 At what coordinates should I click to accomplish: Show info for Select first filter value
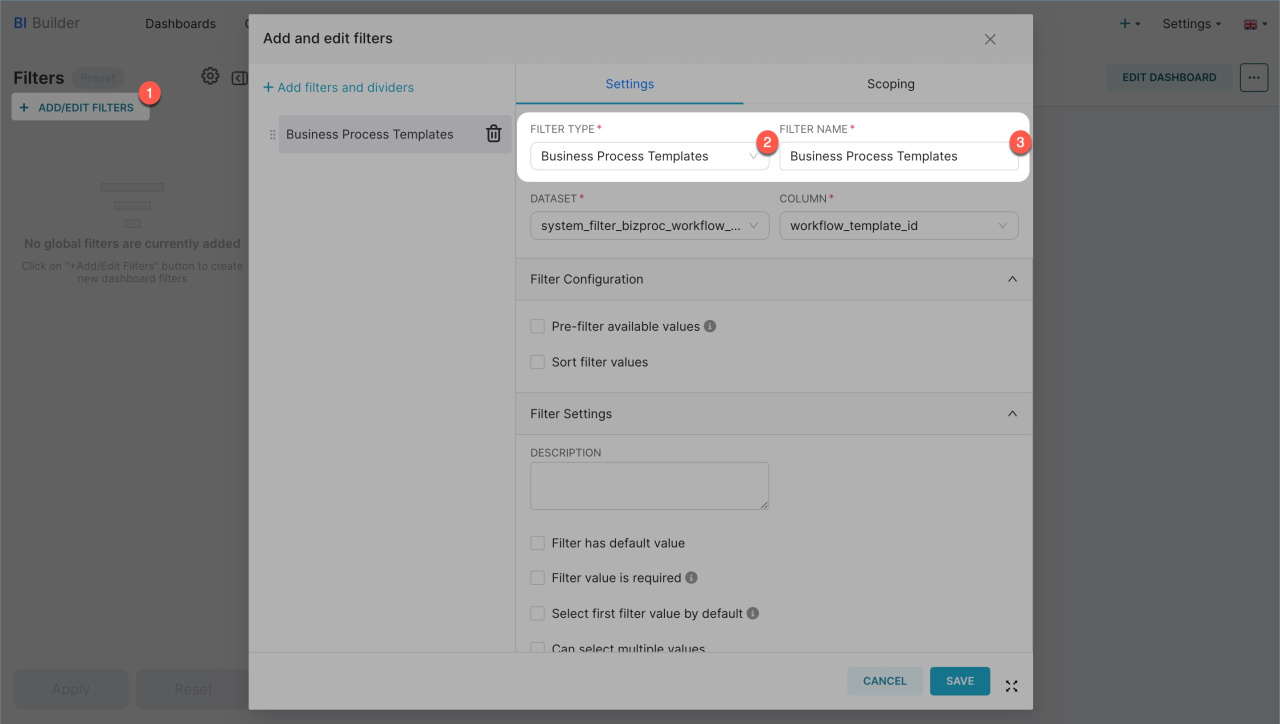753,613
